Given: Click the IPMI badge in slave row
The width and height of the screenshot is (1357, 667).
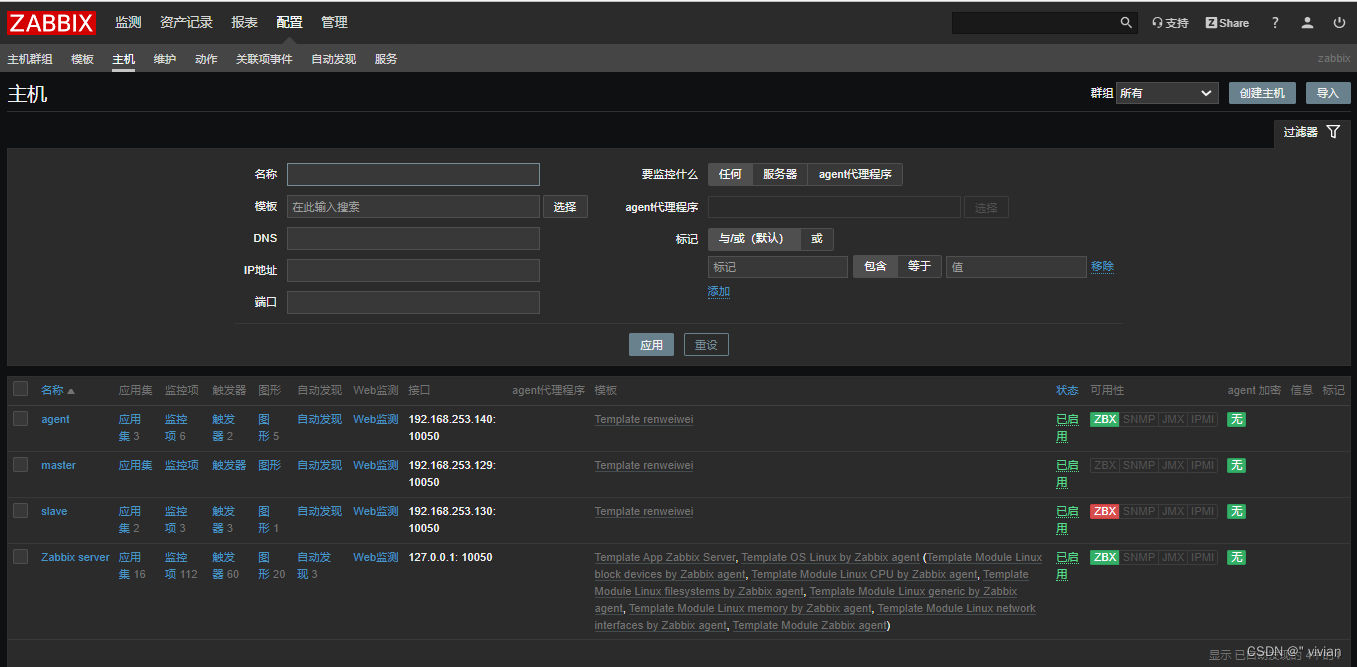Looking at the screenshot, I should click(1203, 512).
